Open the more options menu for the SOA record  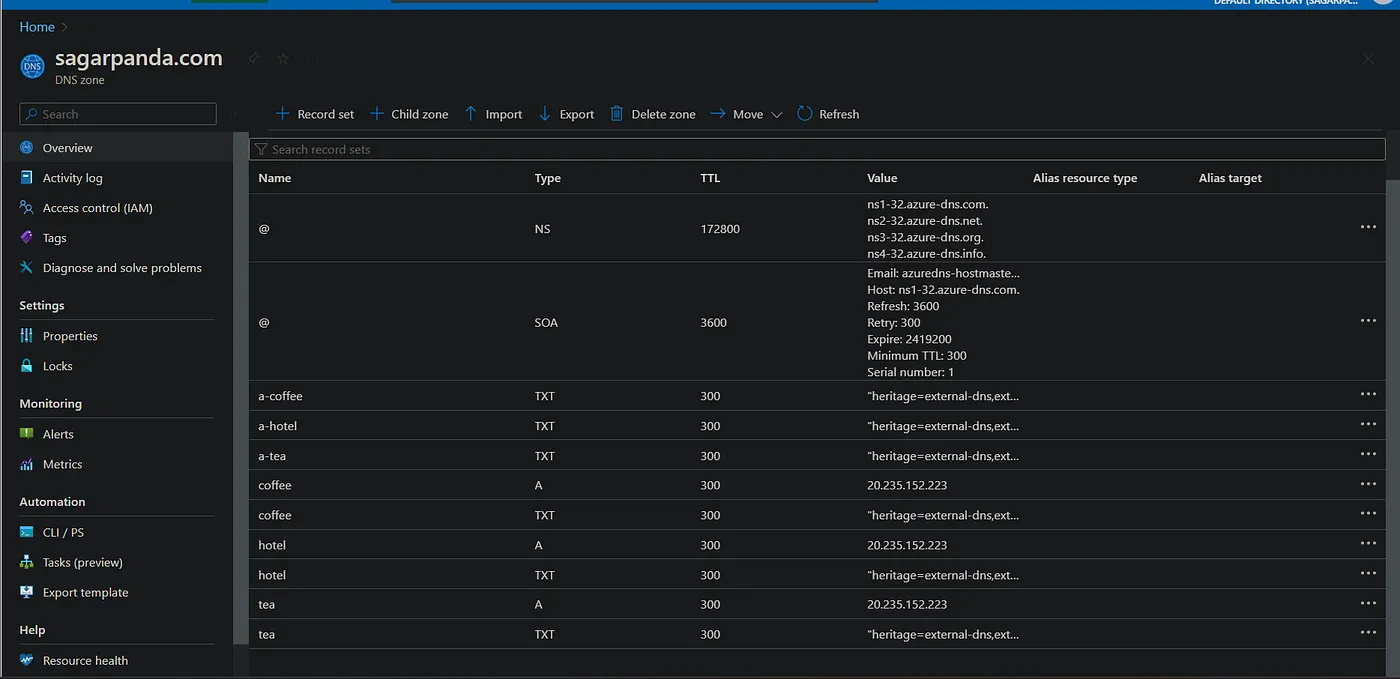1368,321
